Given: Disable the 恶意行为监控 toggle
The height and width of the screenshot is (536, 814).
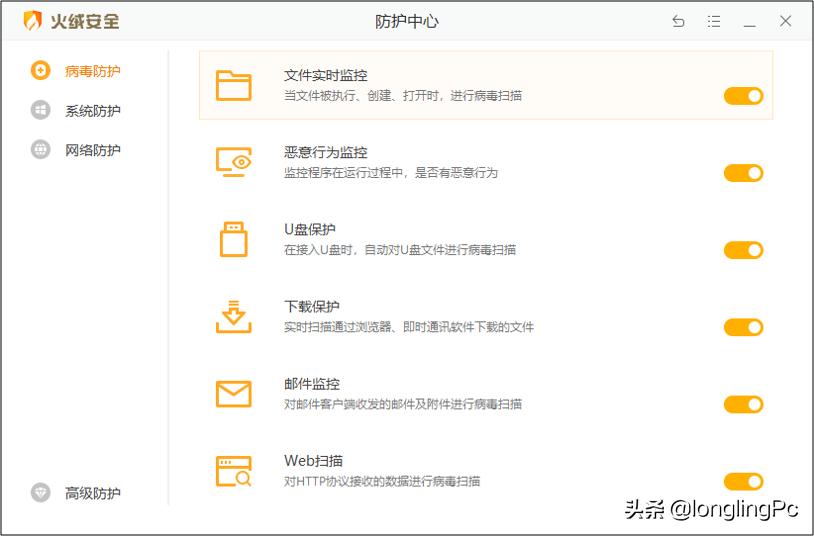Looking at the screenshot, I should pos(743,173).
